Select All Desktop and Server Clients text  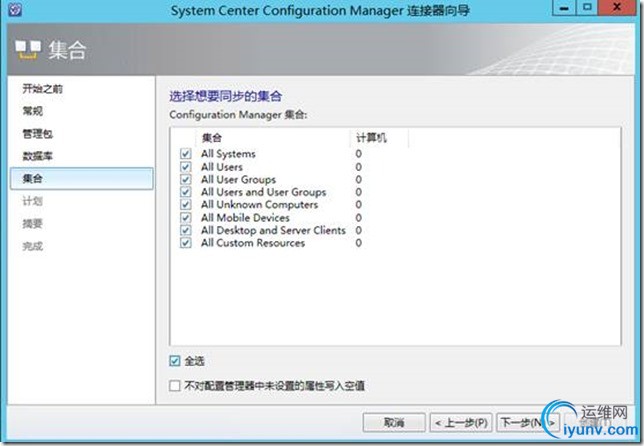pyautogui.click(x=273, y=230)
